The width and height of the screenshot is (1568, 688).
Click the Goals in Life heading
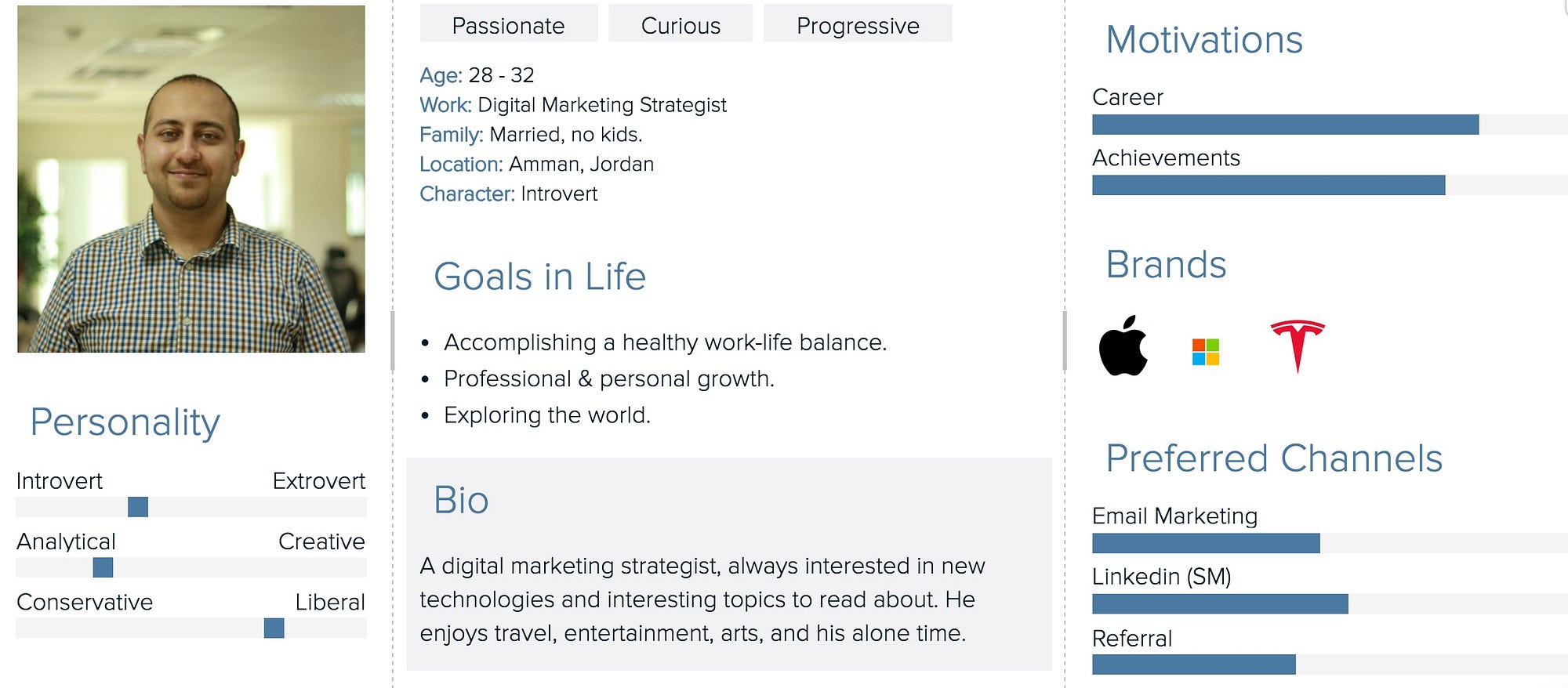(x=540, y=277)
